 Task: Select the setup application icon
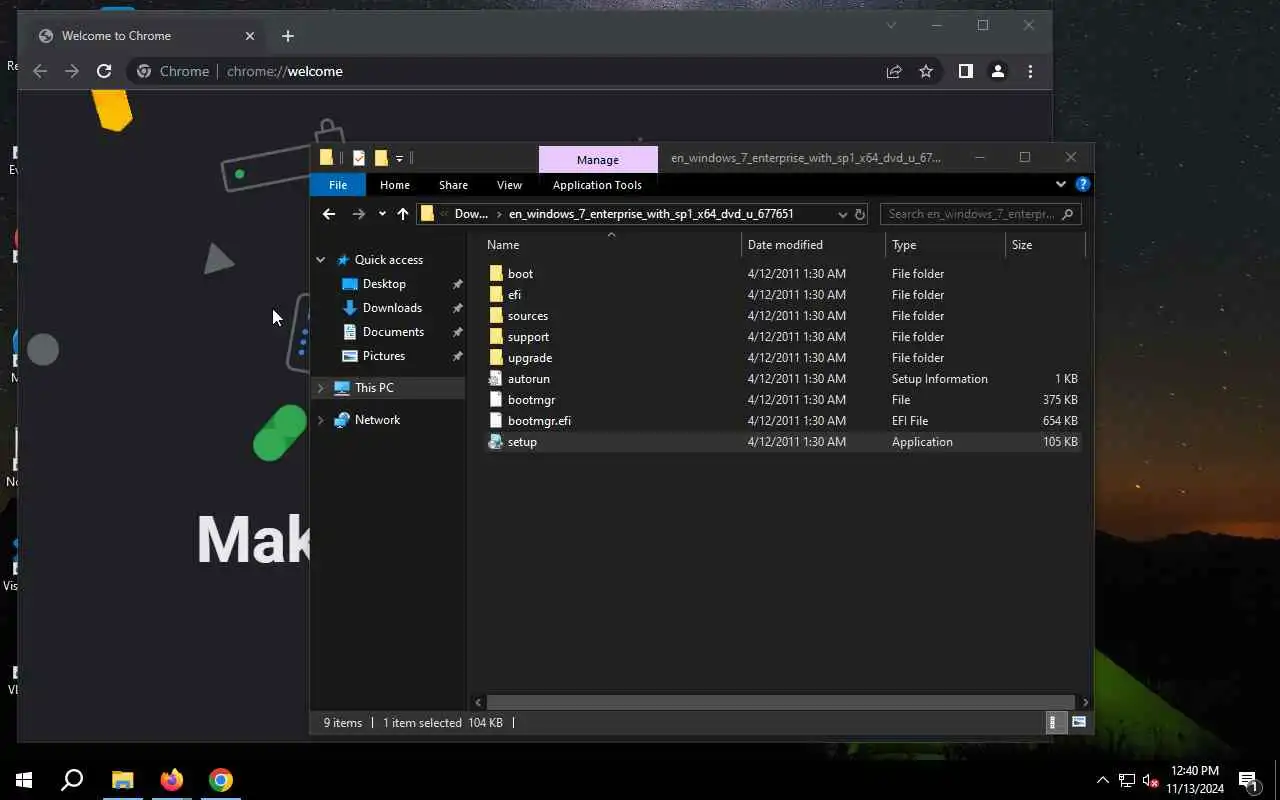click(496, 441)
